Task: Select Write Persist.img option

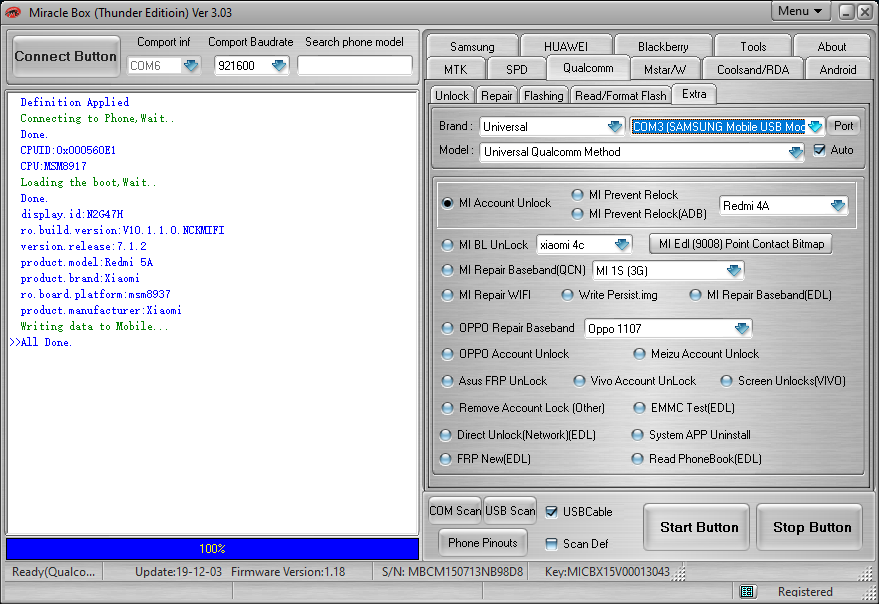Action: click(x=567, y=294)
